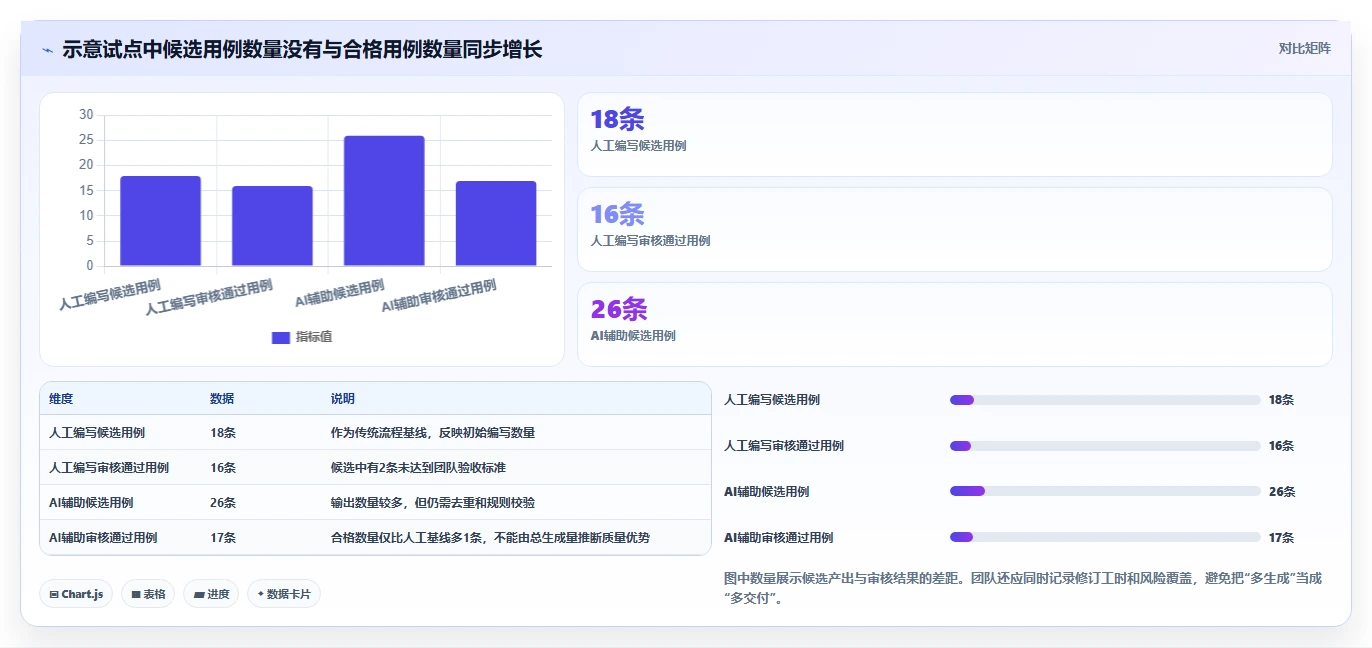
Task: Click the AI辅助候选用例 progress bar
Action: point(1105,491)
